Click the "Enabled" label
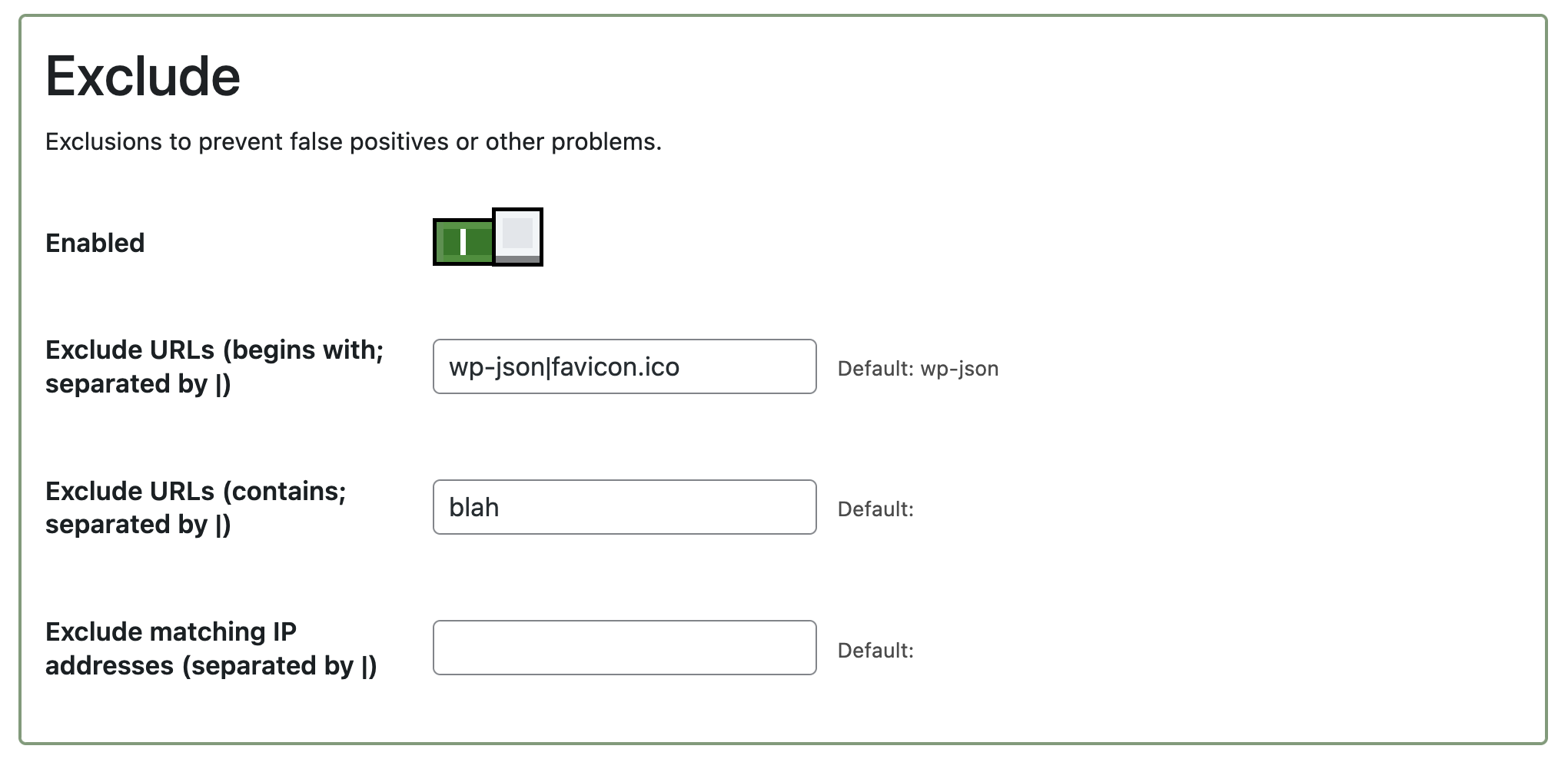The width and height of the screenshot is (1568, 759). point(95,243)
